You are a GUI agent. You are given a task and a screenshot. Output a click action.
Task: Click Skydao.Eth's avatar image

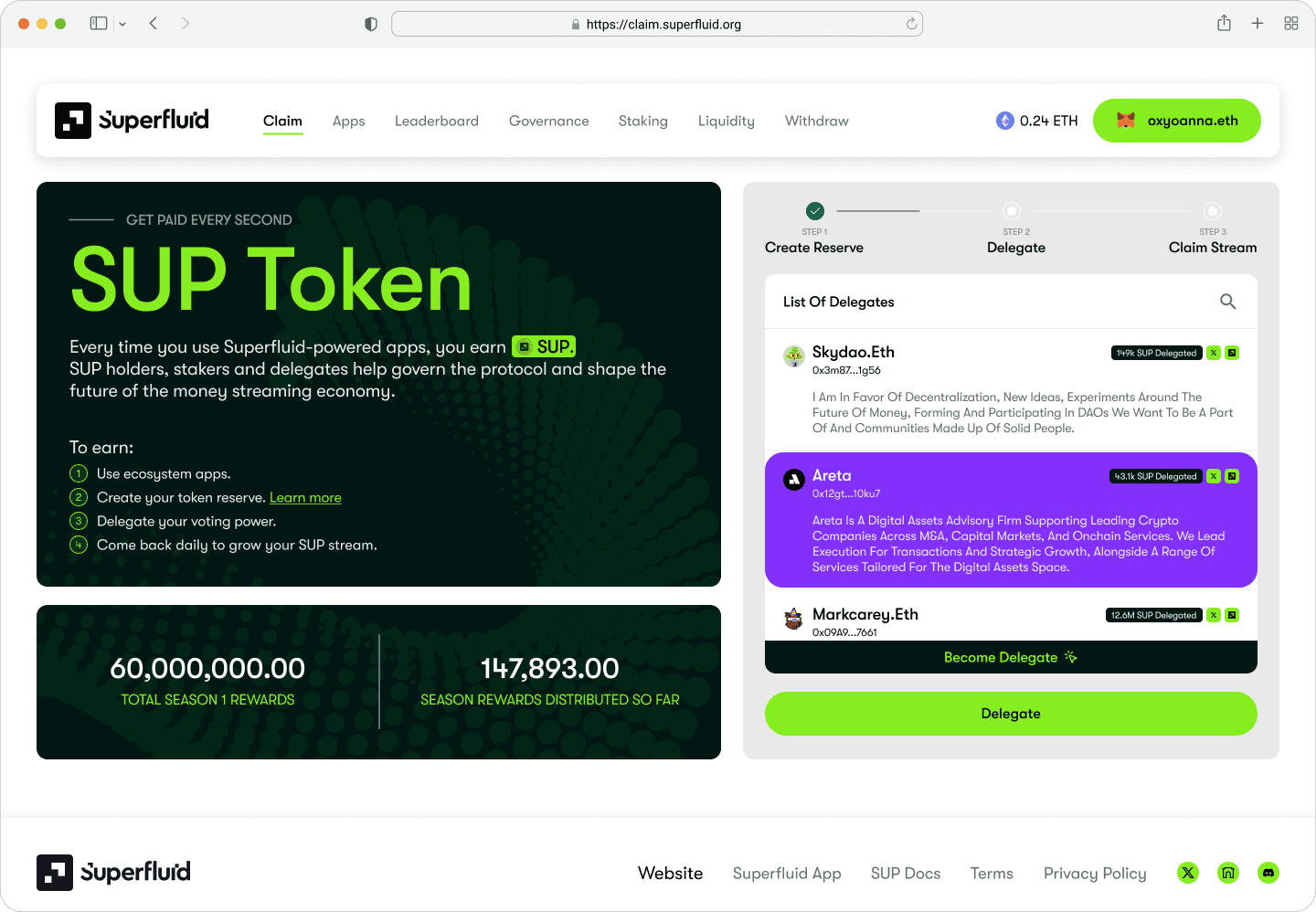[x=794, y=356]
